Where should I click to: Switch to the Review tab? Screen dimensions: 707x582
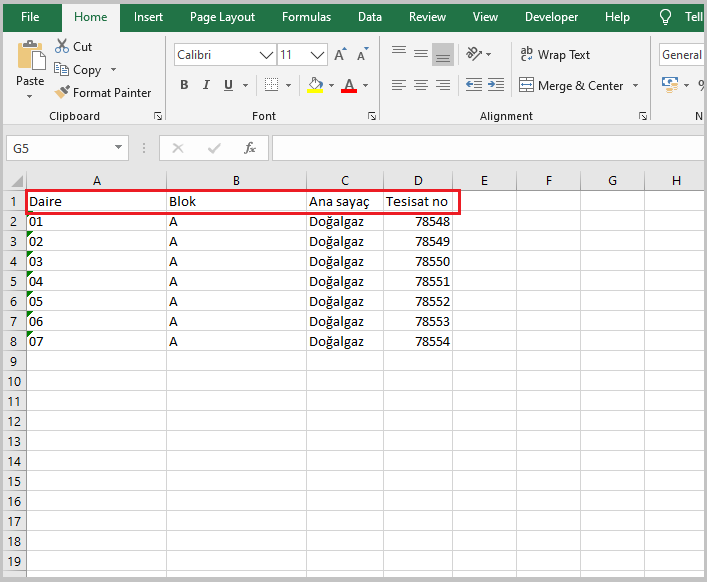click(427, 17)
